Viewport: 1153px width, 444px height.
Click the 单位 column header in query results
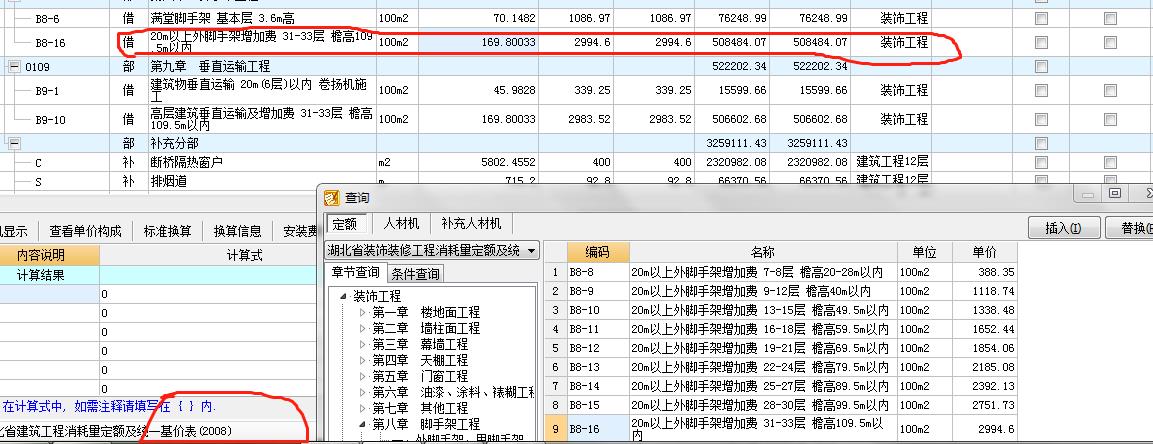coord(925,252)
